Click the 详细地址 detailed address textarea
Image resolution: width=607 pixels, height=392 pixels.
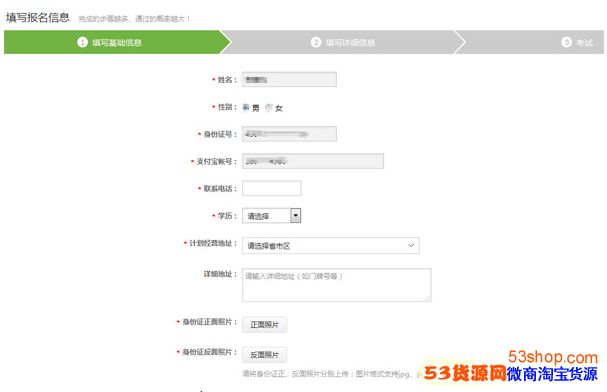pyautogui.click(x=336, y=285)
